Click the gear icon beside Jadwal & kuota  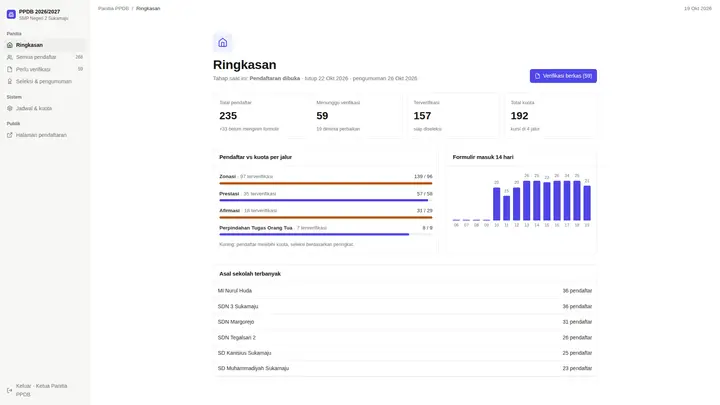point(10,108)
